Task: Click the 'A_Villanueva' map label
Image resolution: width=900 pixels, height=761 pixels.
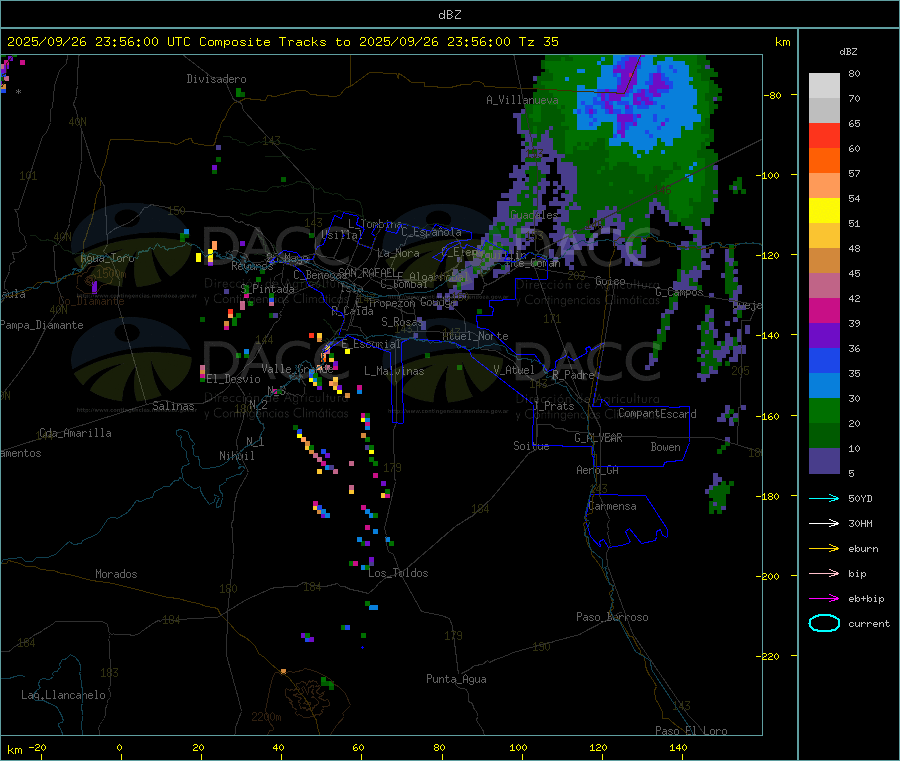Action: tap(522, 100)
